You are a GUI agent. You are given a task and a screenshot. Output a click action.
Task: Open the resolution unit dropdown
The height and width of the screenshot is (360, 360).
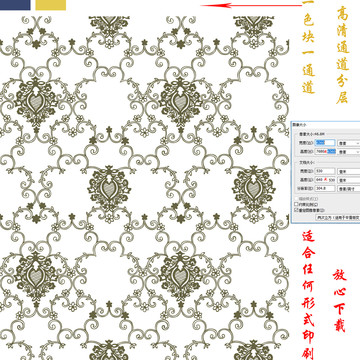(349, 188)
